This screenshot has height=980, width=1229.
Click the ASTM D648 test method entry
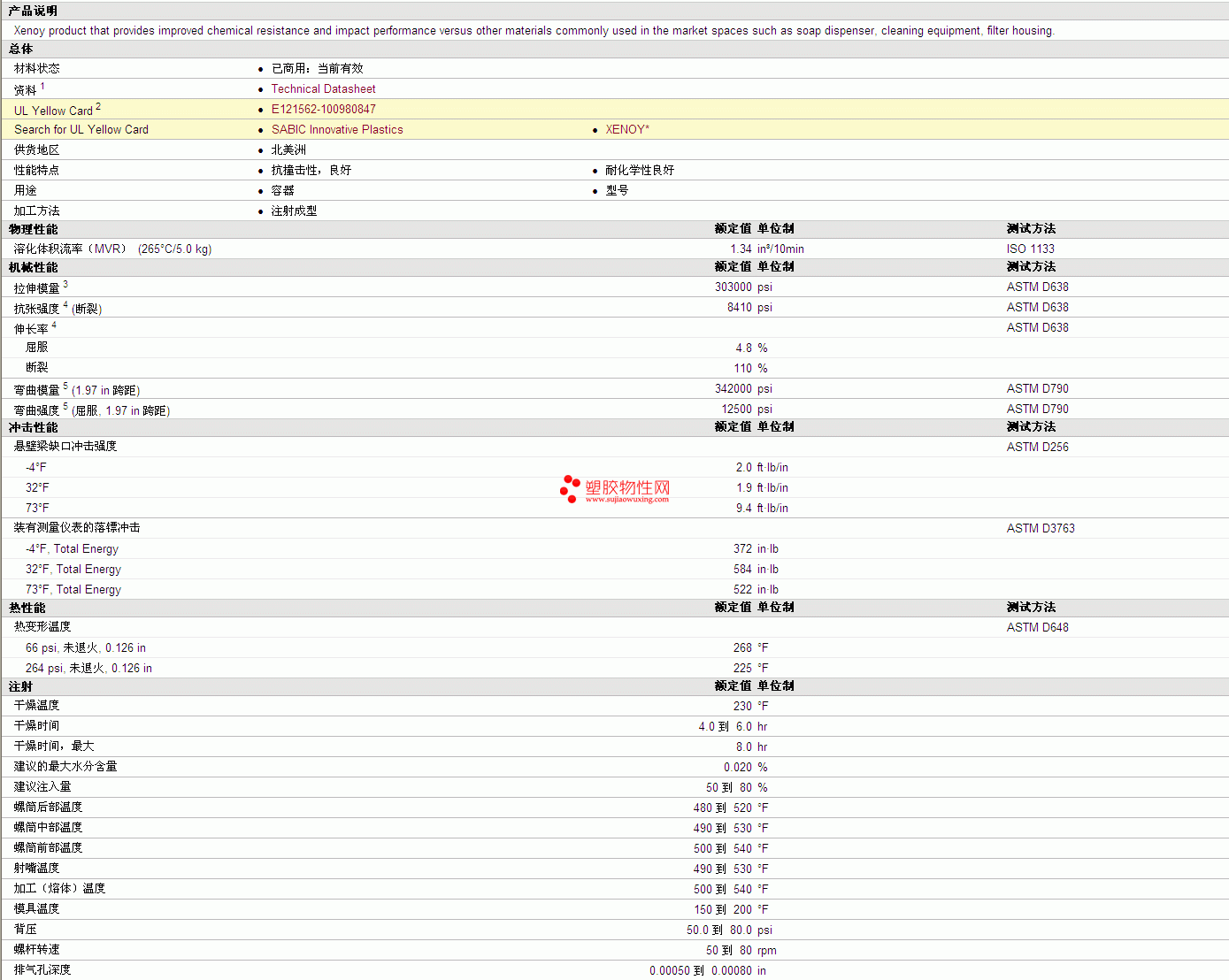(1037, 628)
